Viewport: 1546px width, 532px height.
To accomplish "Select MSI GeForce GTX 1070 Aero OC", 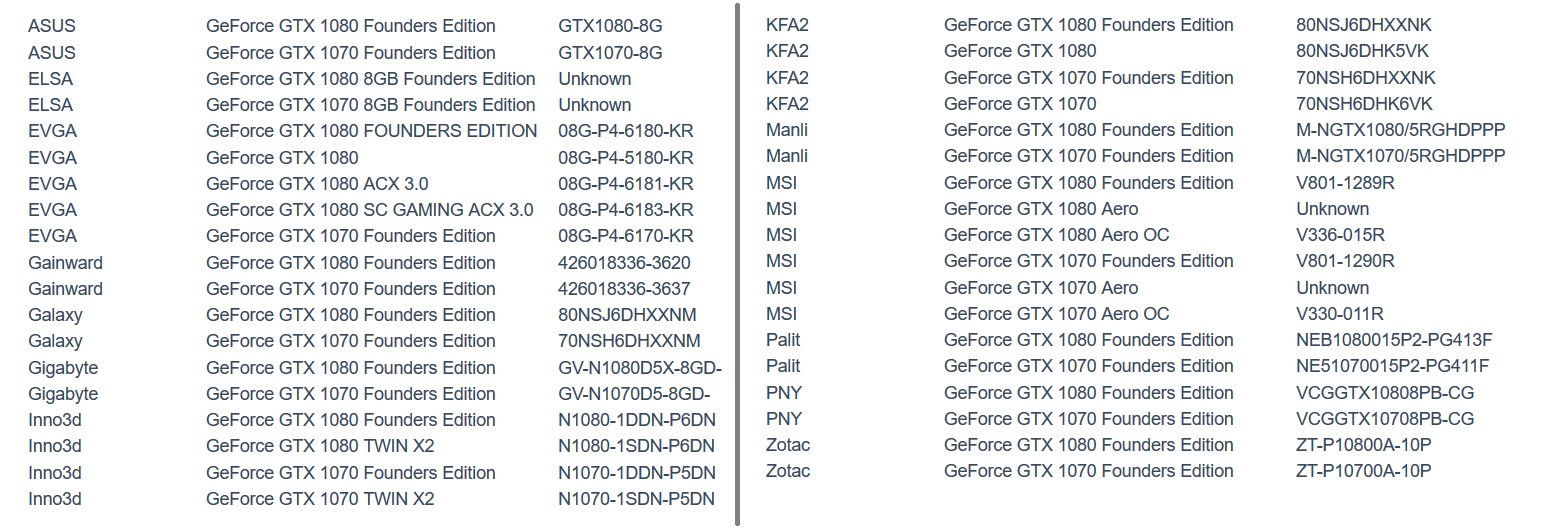I will 1056,314.
